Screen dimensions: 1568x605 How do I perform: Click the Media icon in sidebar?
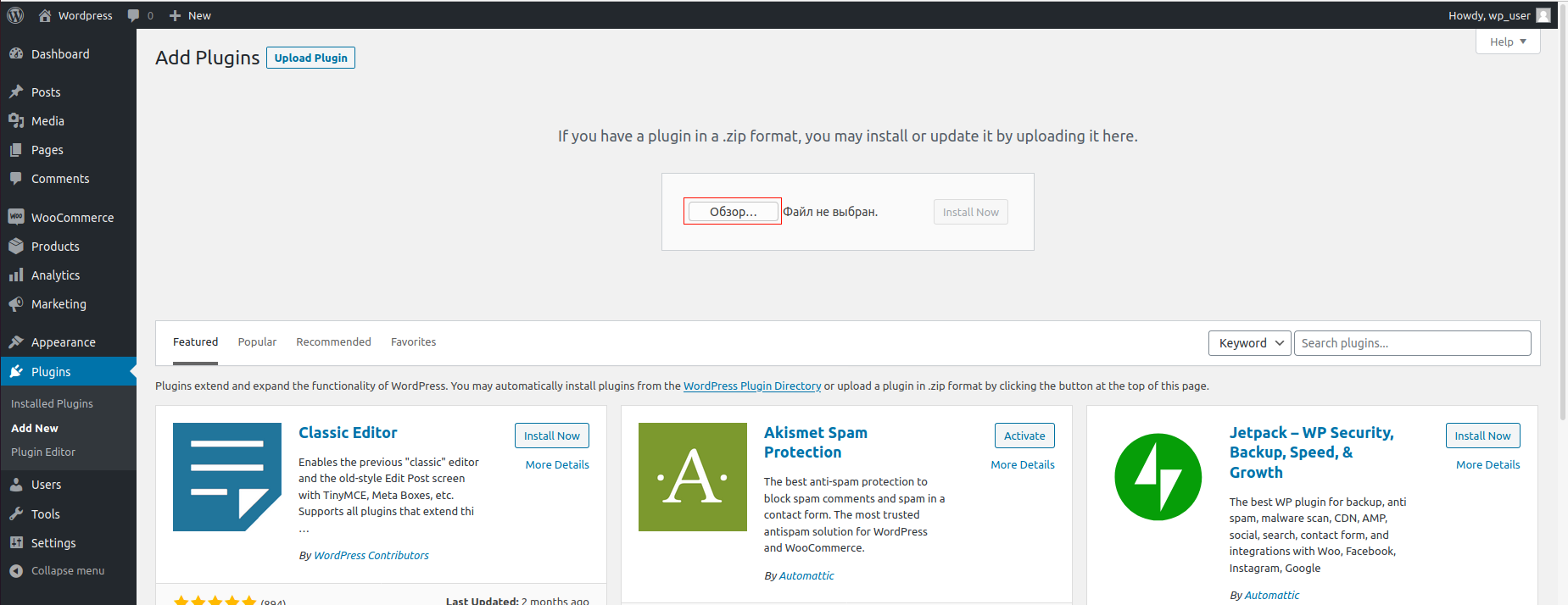pos(16,120)
